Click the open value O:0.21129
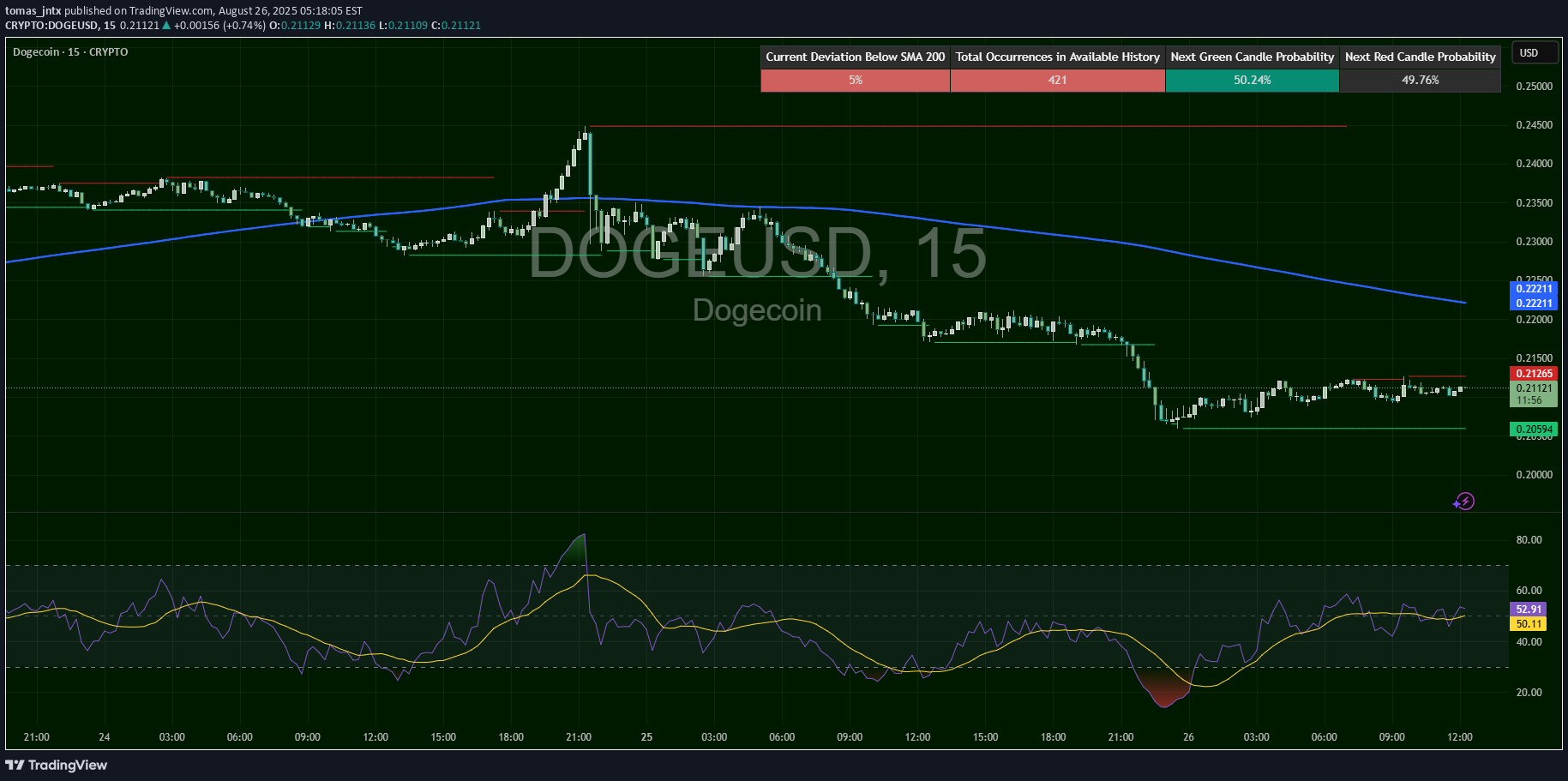The width and height of the screenshot is (1568, 781). pyautogui.click(x=295, y=26)
